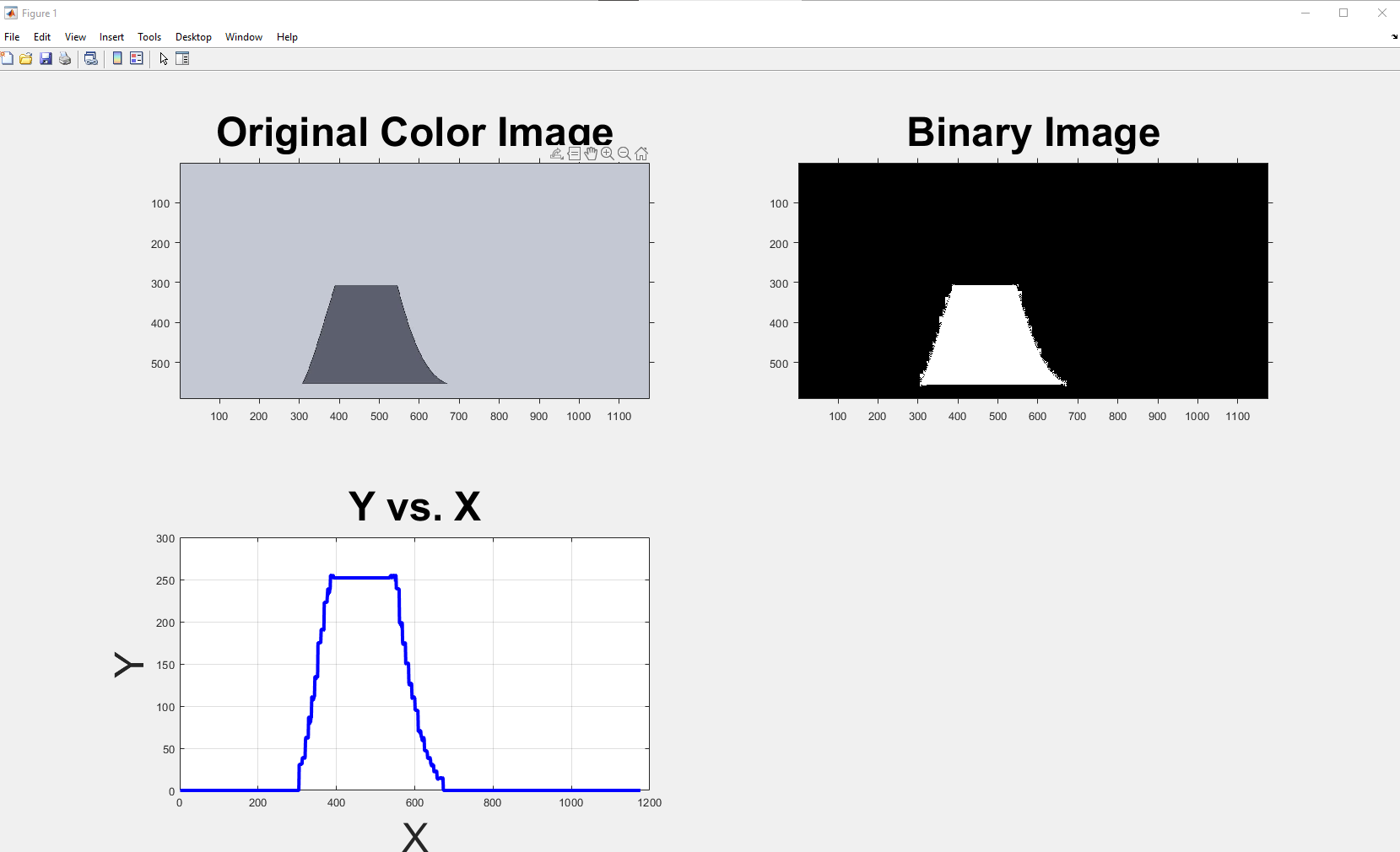Viewport: 1400px width, 852px height.
Task: Save the current figure
Action: 46,58
